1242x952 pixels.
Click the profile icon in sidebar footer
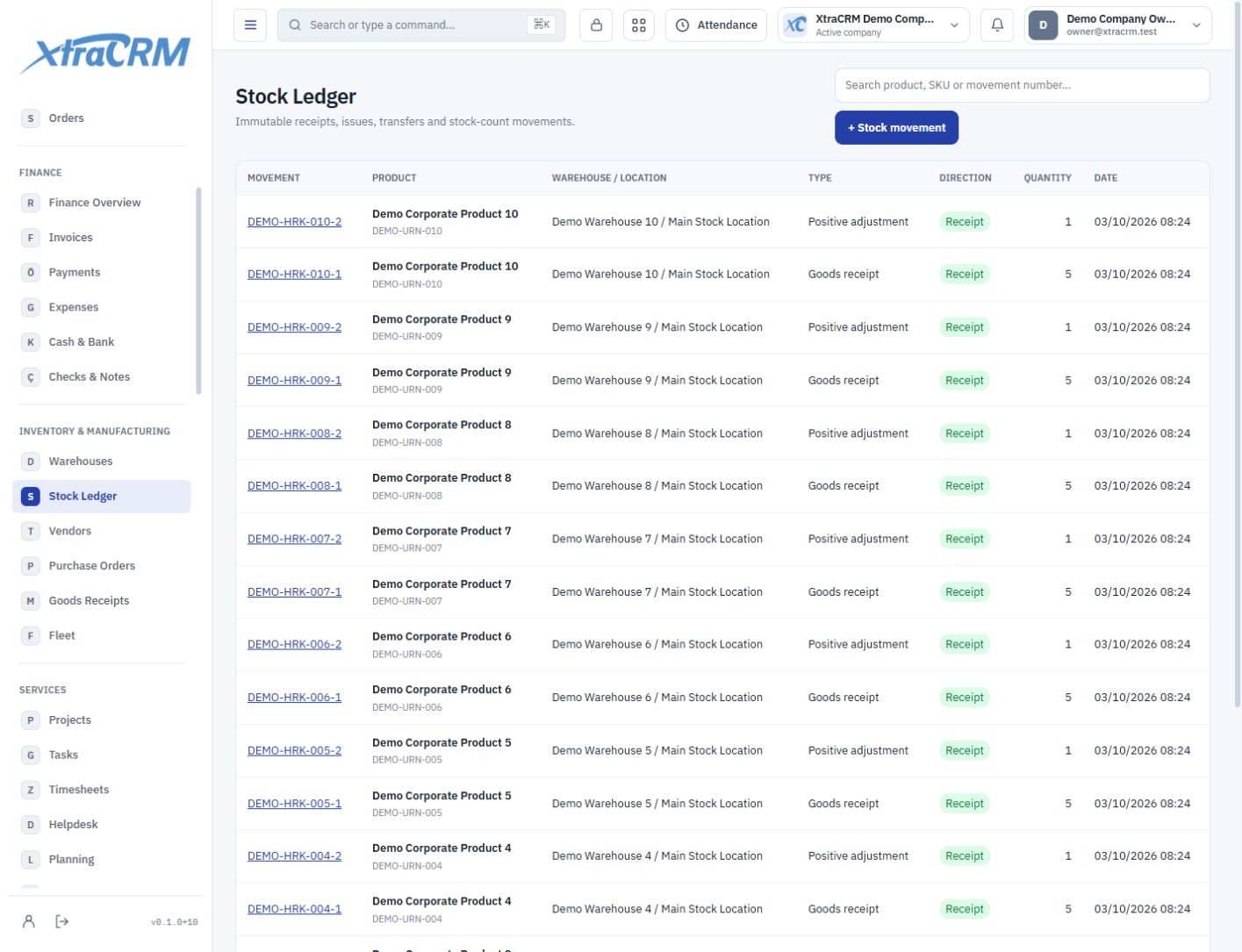pos(29,921)
